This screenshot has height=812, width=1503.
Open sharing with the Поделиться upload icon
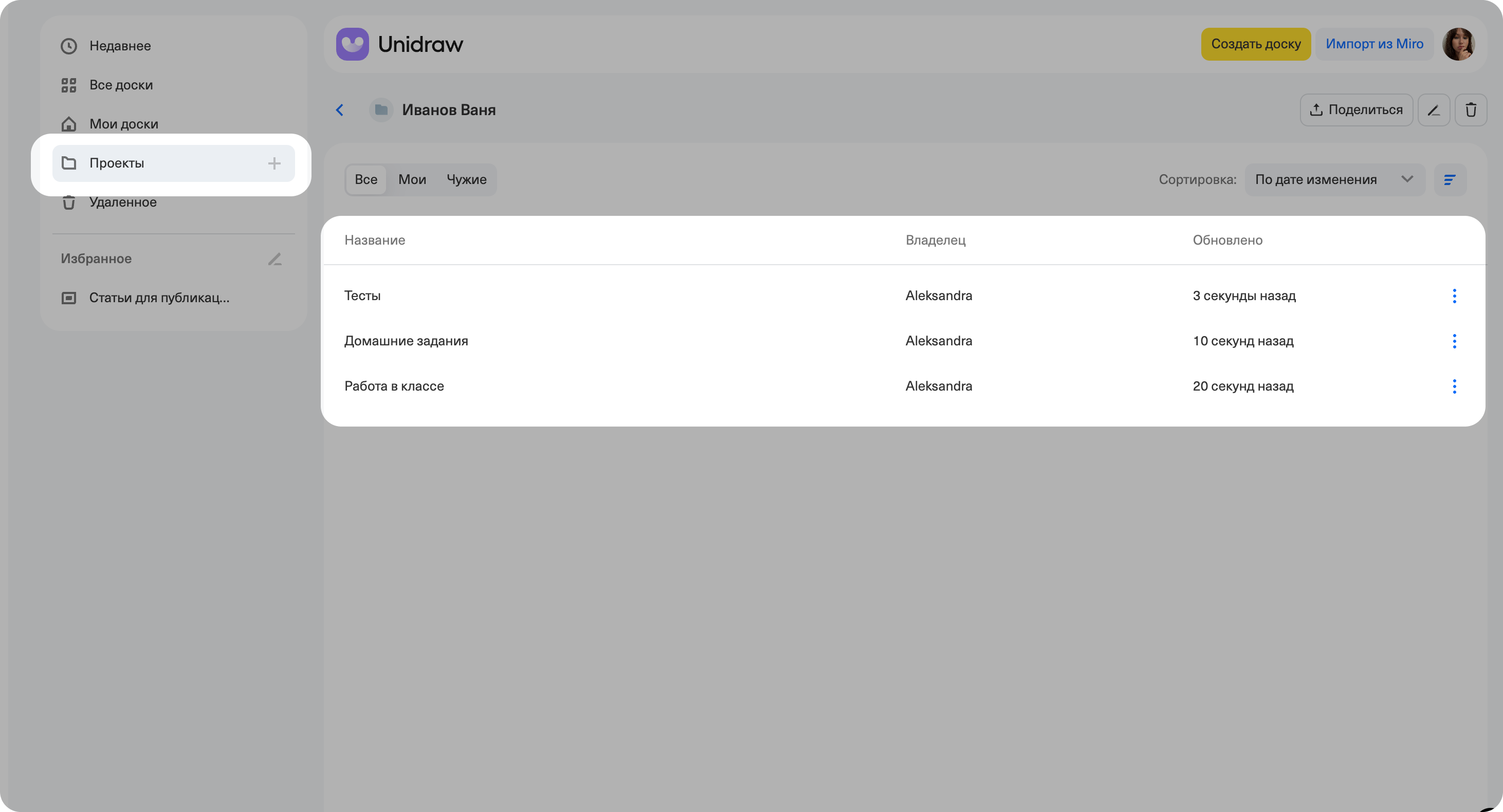pos(1356,109)
